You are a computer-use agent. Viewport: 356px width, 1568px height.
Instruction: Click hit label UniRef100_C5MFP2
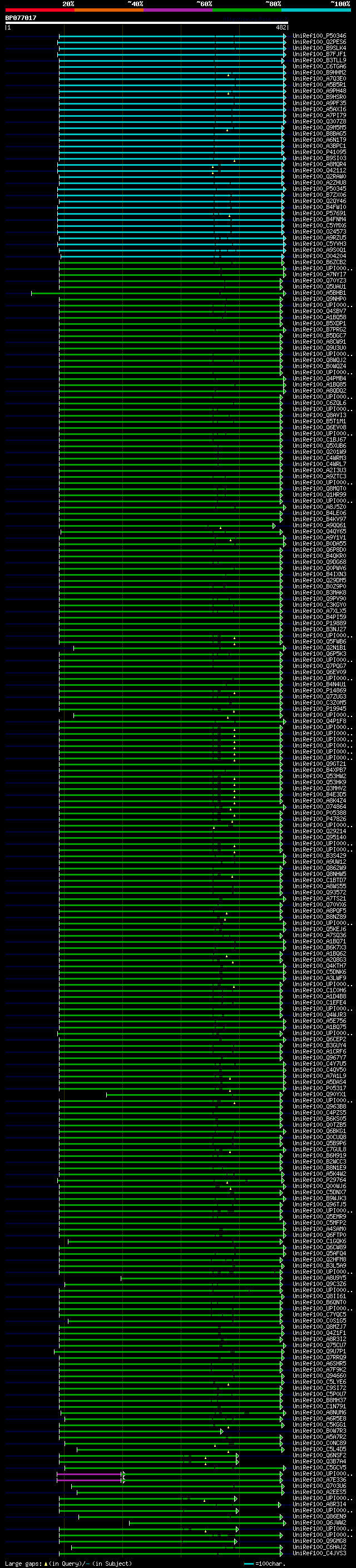(319, 1222)
